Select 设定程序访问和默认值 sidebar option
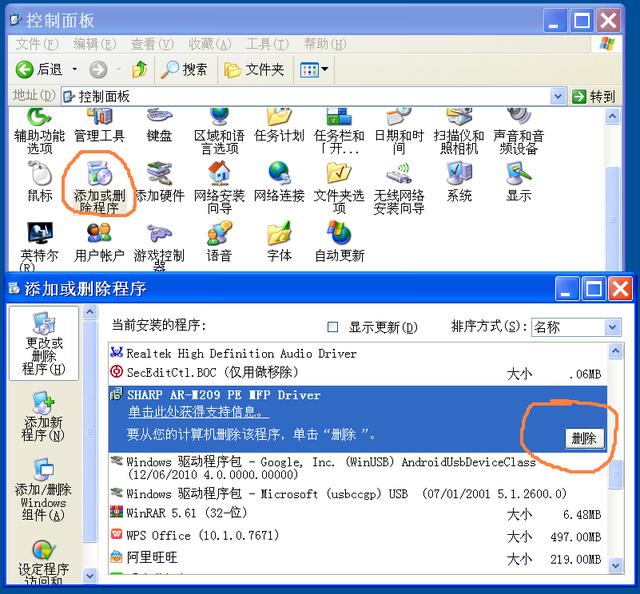 point(44,562)
